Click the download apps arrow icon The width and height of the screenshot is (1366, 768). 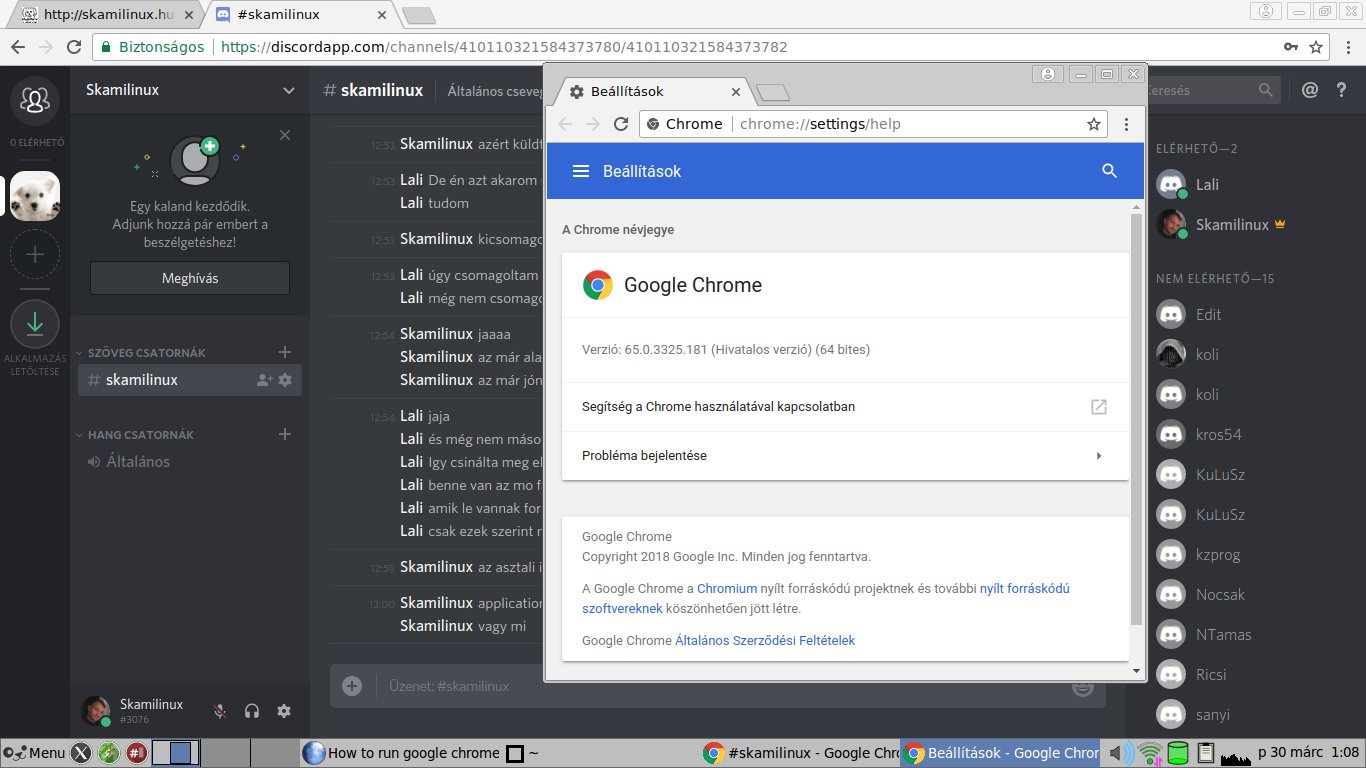coord(35,324)
